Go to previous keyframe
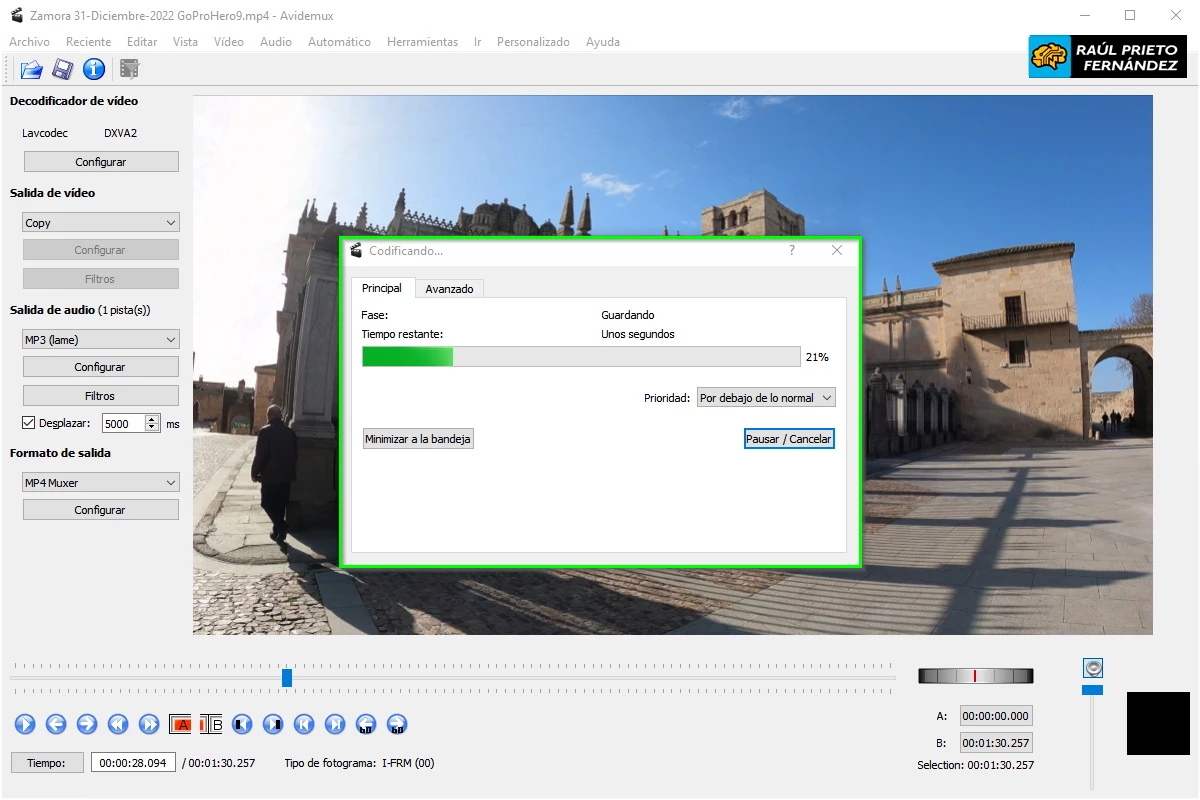Screen dimensions: 1200x800 pyautogui.click(x=303, y=724)
